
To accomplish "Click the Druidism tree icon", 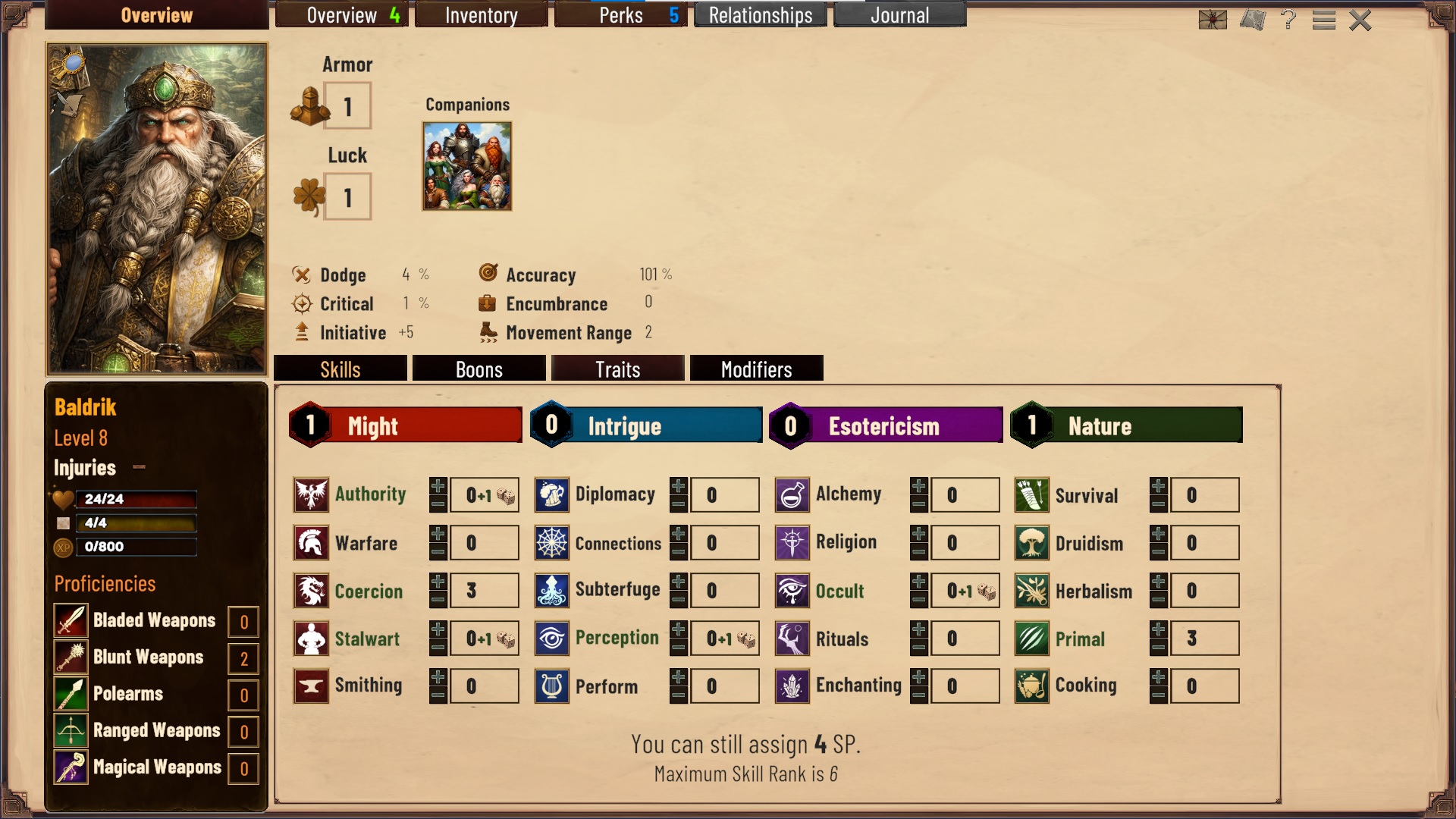I will [1031, 543].
